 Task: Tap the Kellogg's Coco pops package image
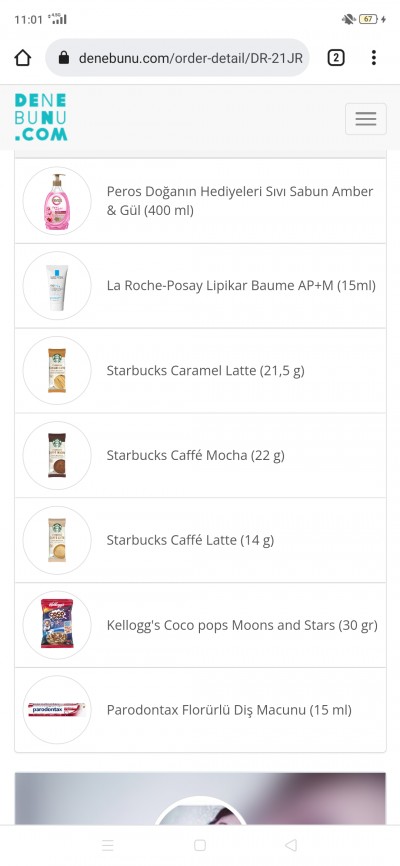[x=57, y=625]
